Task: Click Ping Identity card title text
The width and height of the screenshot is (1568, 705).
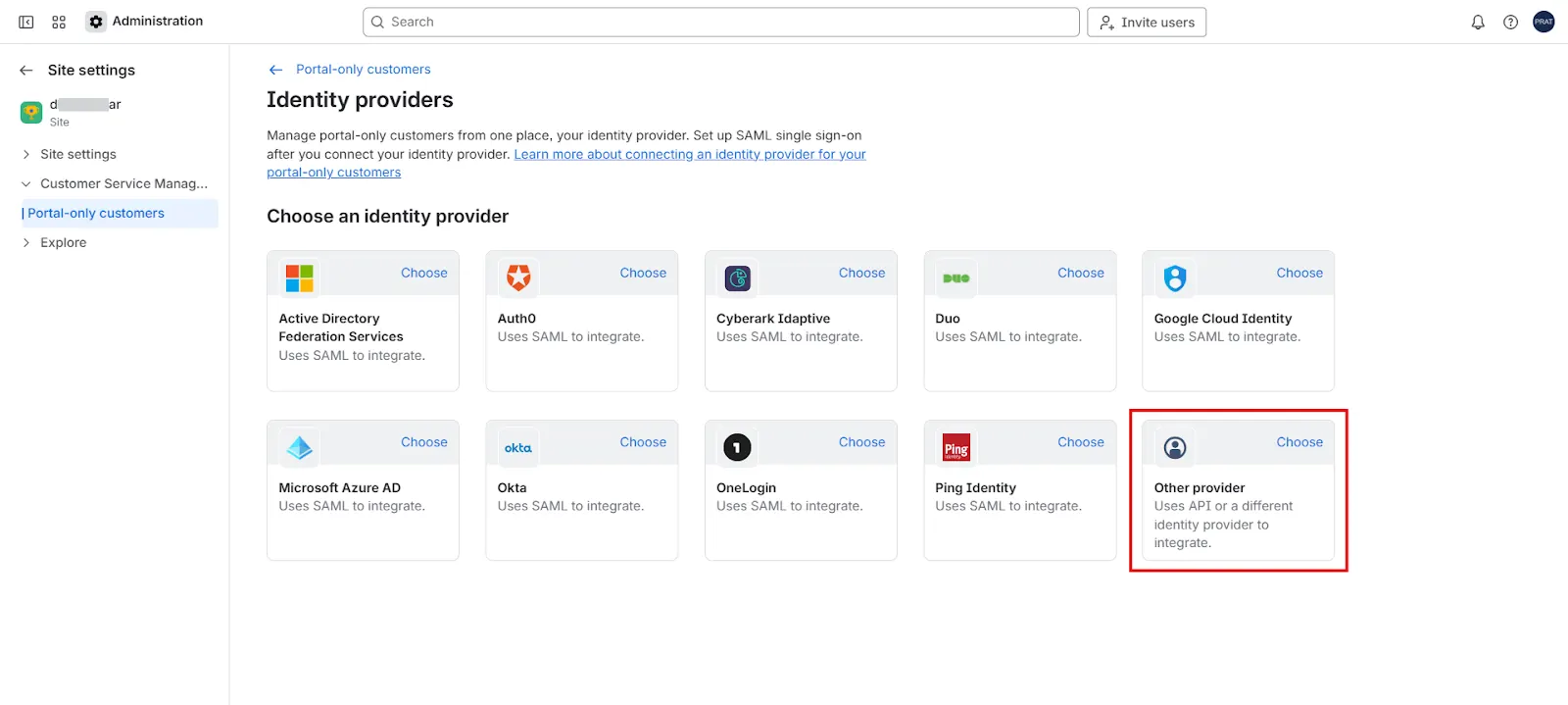Action: click(x=975, y=488)
